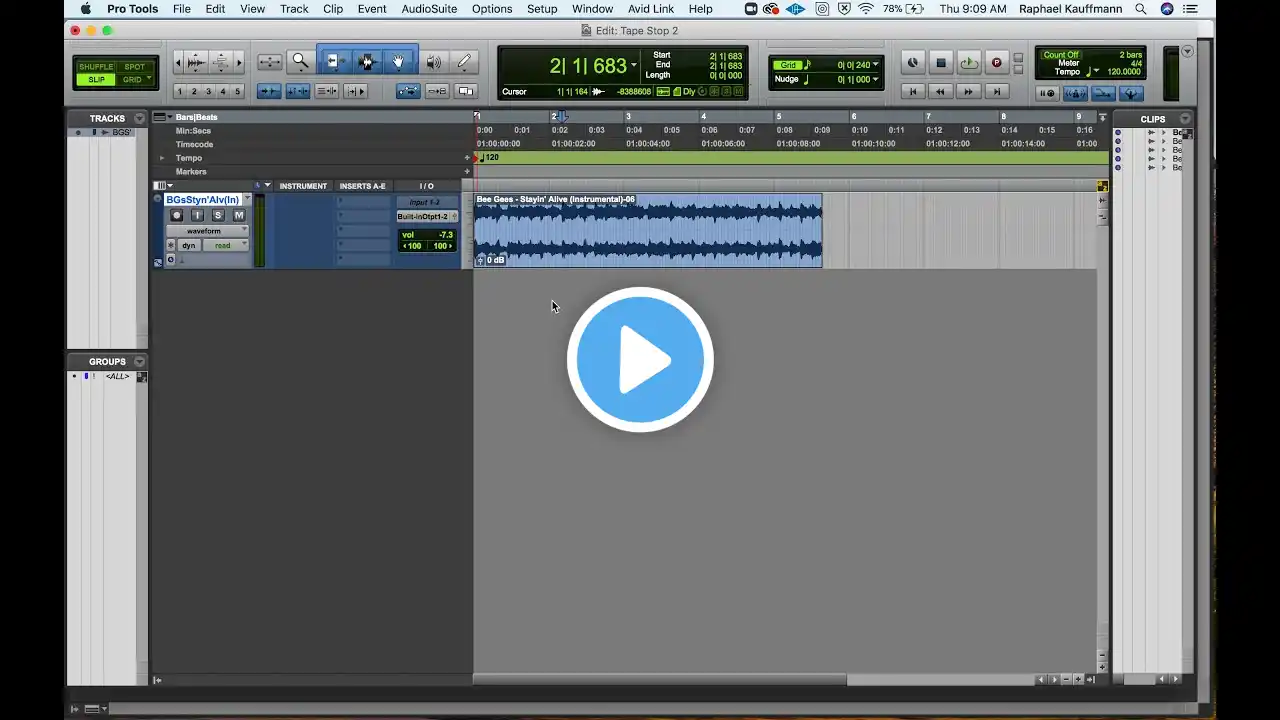Click the audio waveform zoom button
The image size is (1280, 720).
(196, 63)
